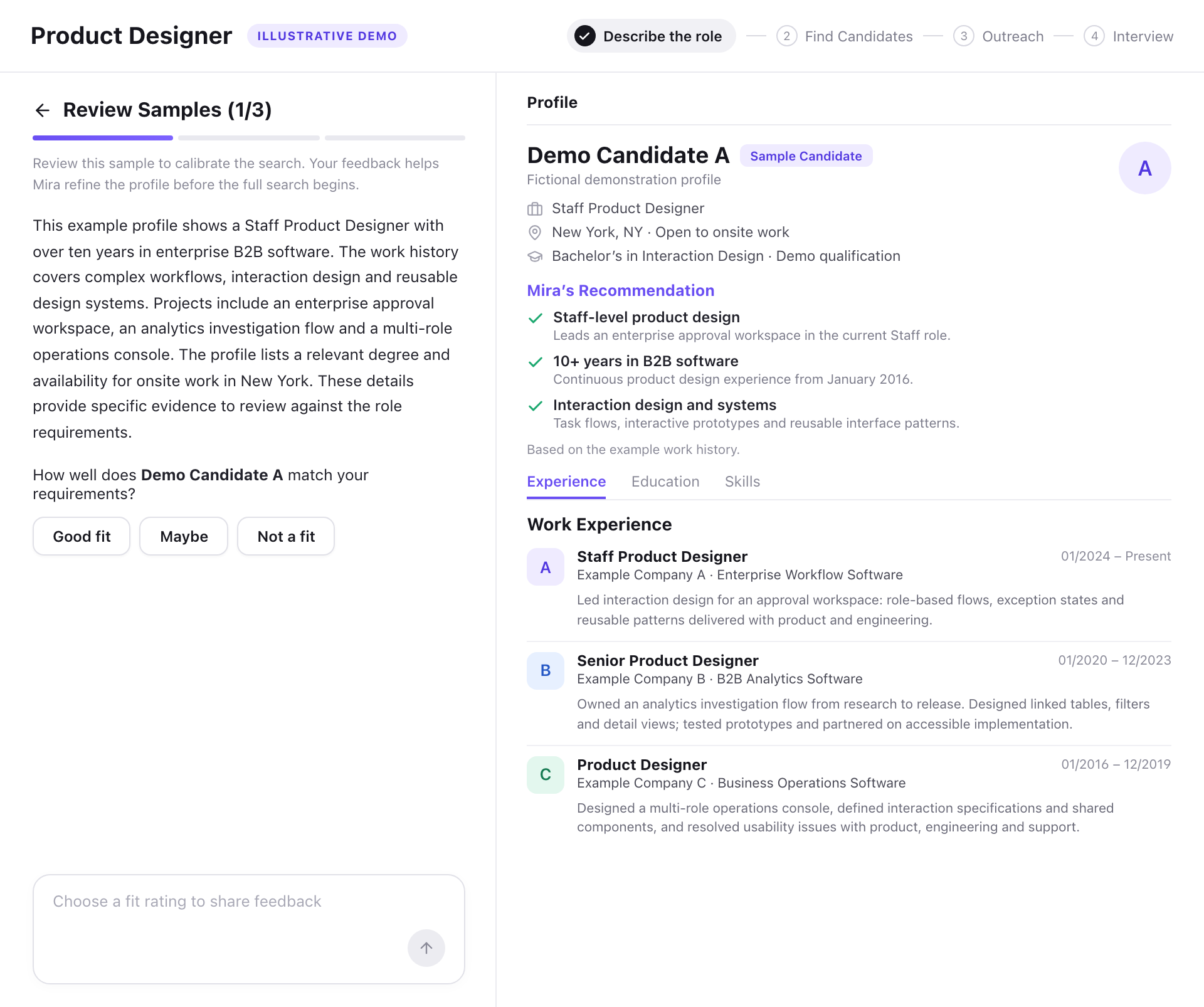Click the Example Company B logo tile
The height and width of the screenshot is (1007, 1204).
[546, 671]
